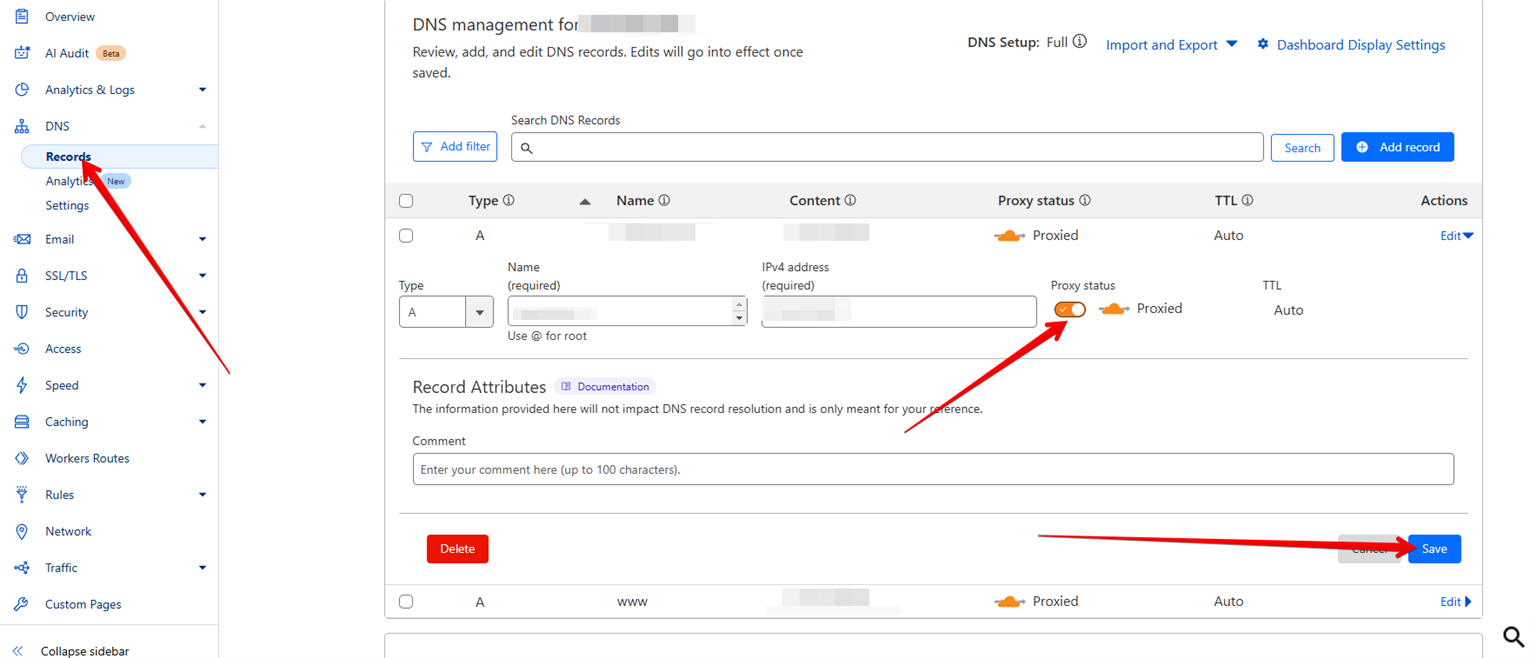Viewport: 1536px width, 658px height.
Task: Save the DNS record changes
Action: coord(1433,549)
